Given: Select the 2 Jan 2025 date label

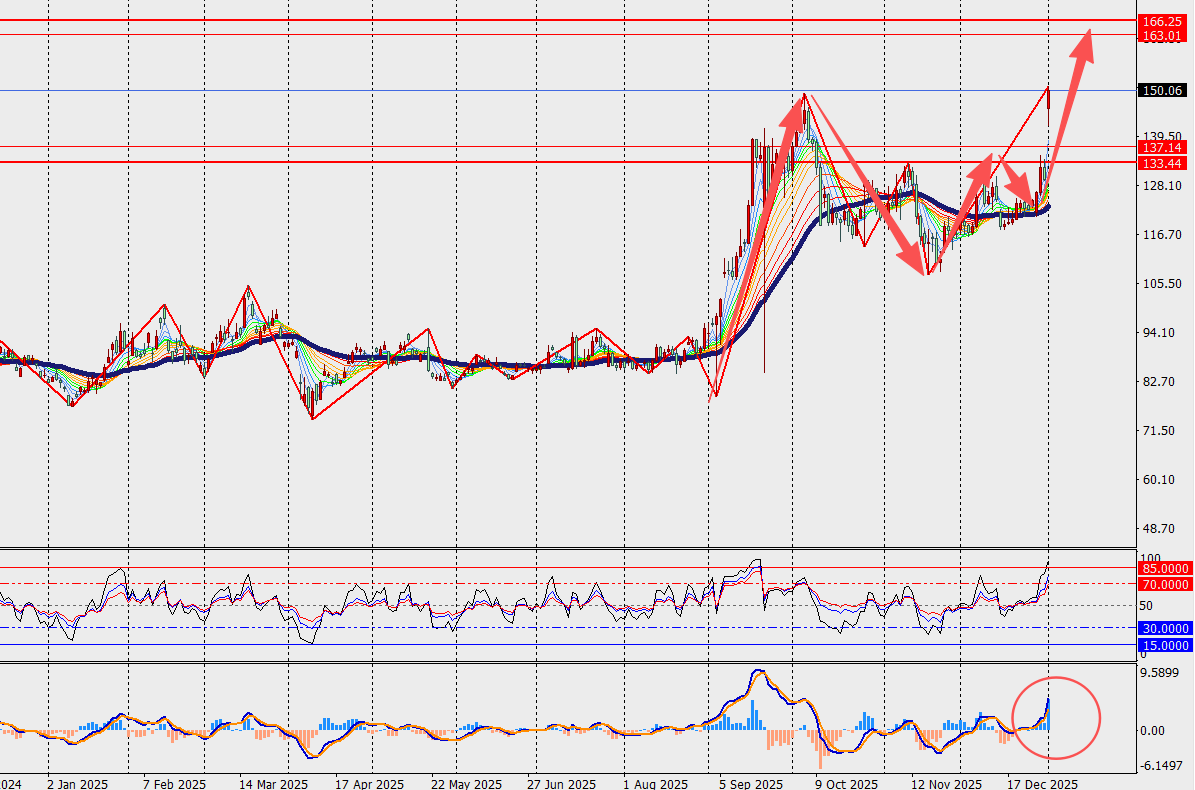Looking at the screenshot, I should click(x=76, y=781).
